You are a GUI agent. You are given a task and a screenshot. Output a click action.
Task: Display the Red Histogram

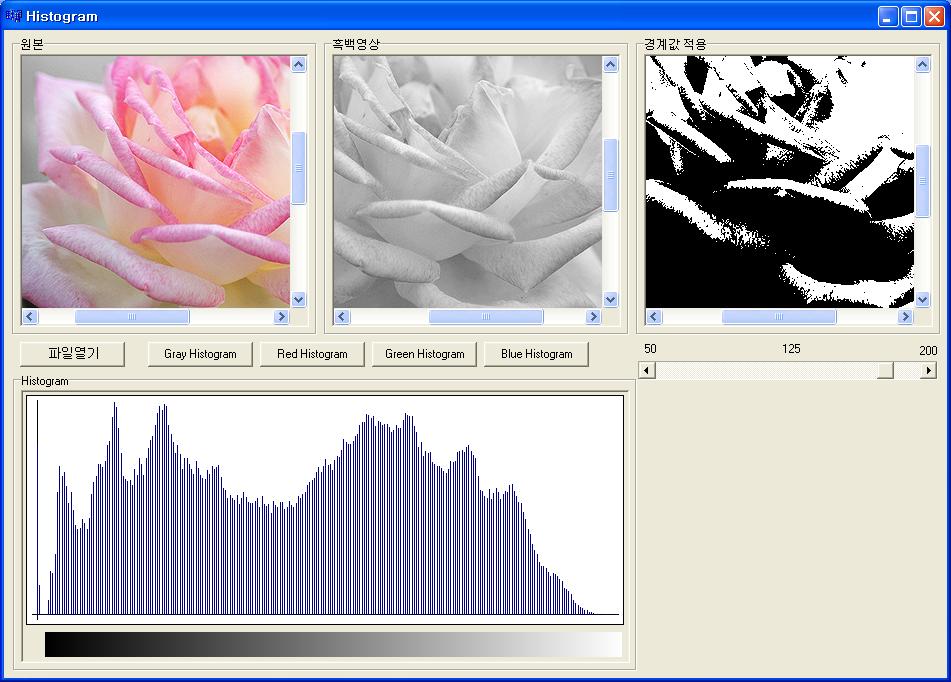pos(312,354)
